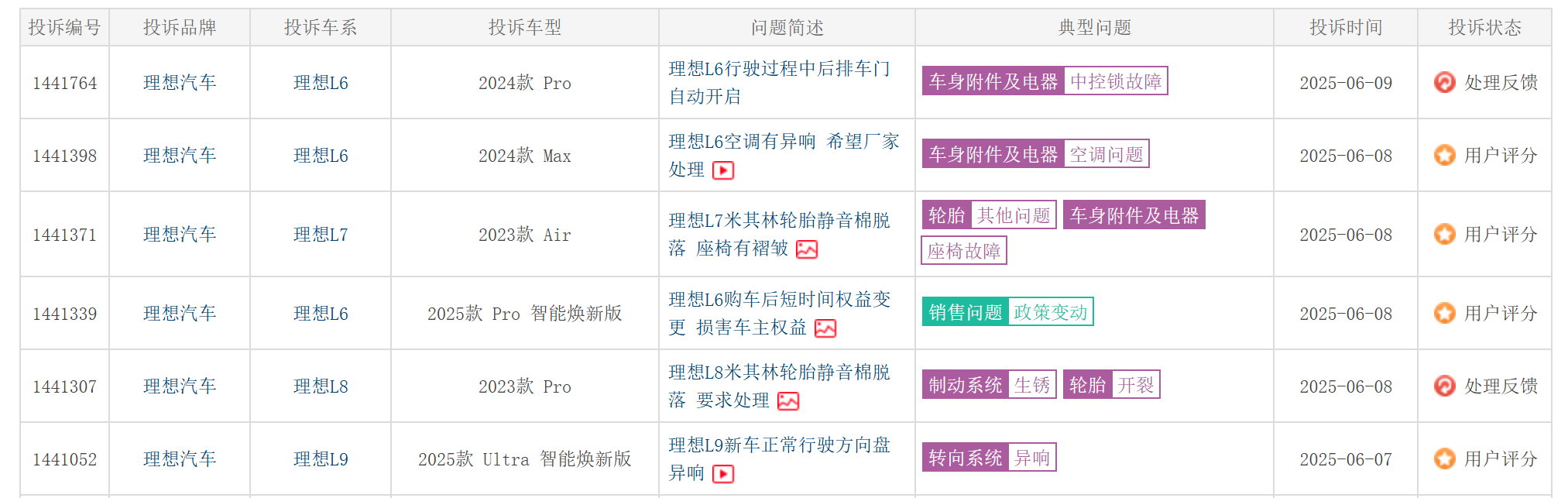Open complaint 理想L7米其林轮胎静音棉脱落 座椅有褶皱
1568x498 pixels.
pos(779,234)
